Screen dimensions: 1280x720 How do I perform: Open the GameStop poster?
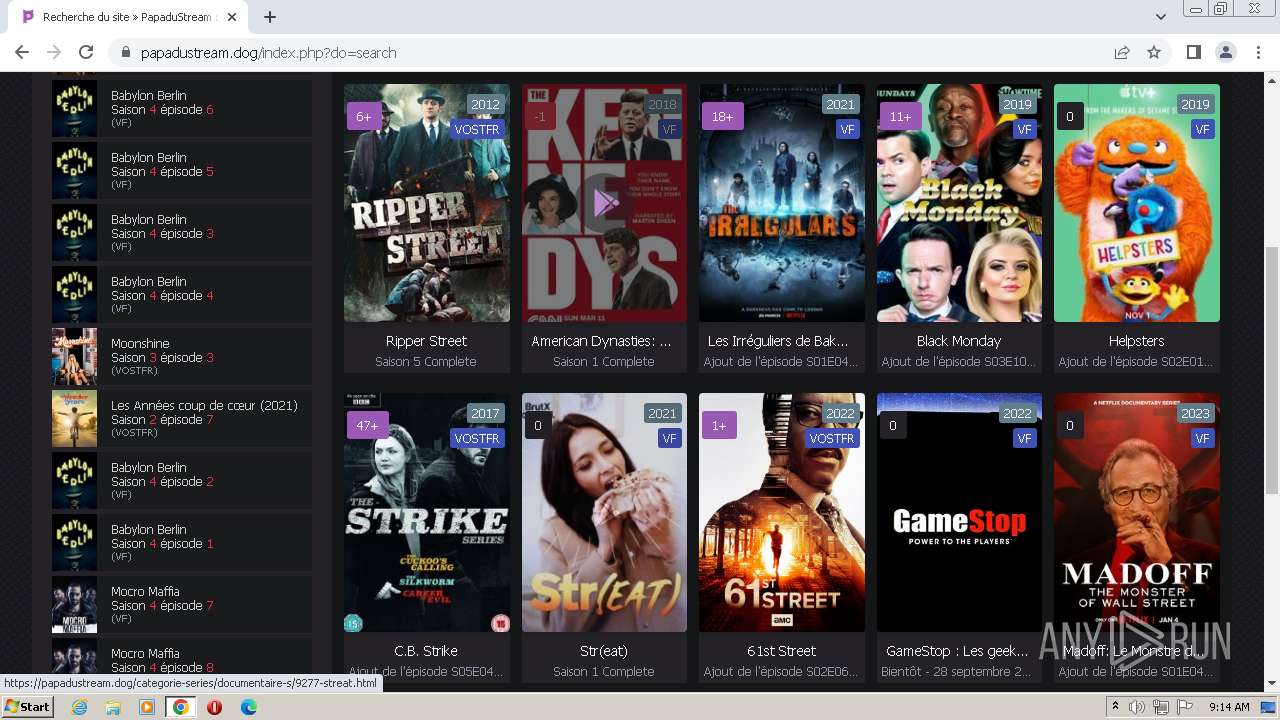click(959, 512)
